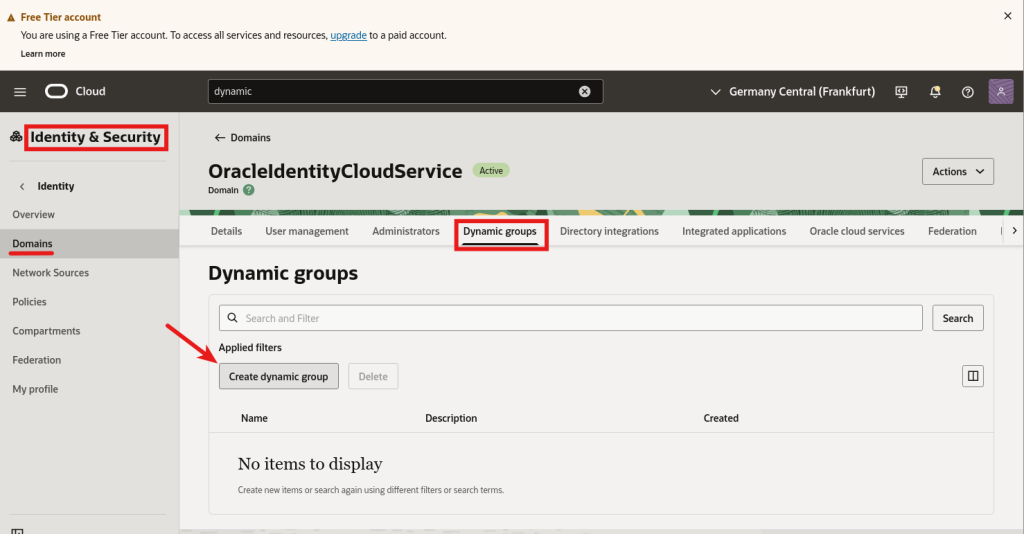
Task: Click the column manager icon in table
Action: (972, 376)
